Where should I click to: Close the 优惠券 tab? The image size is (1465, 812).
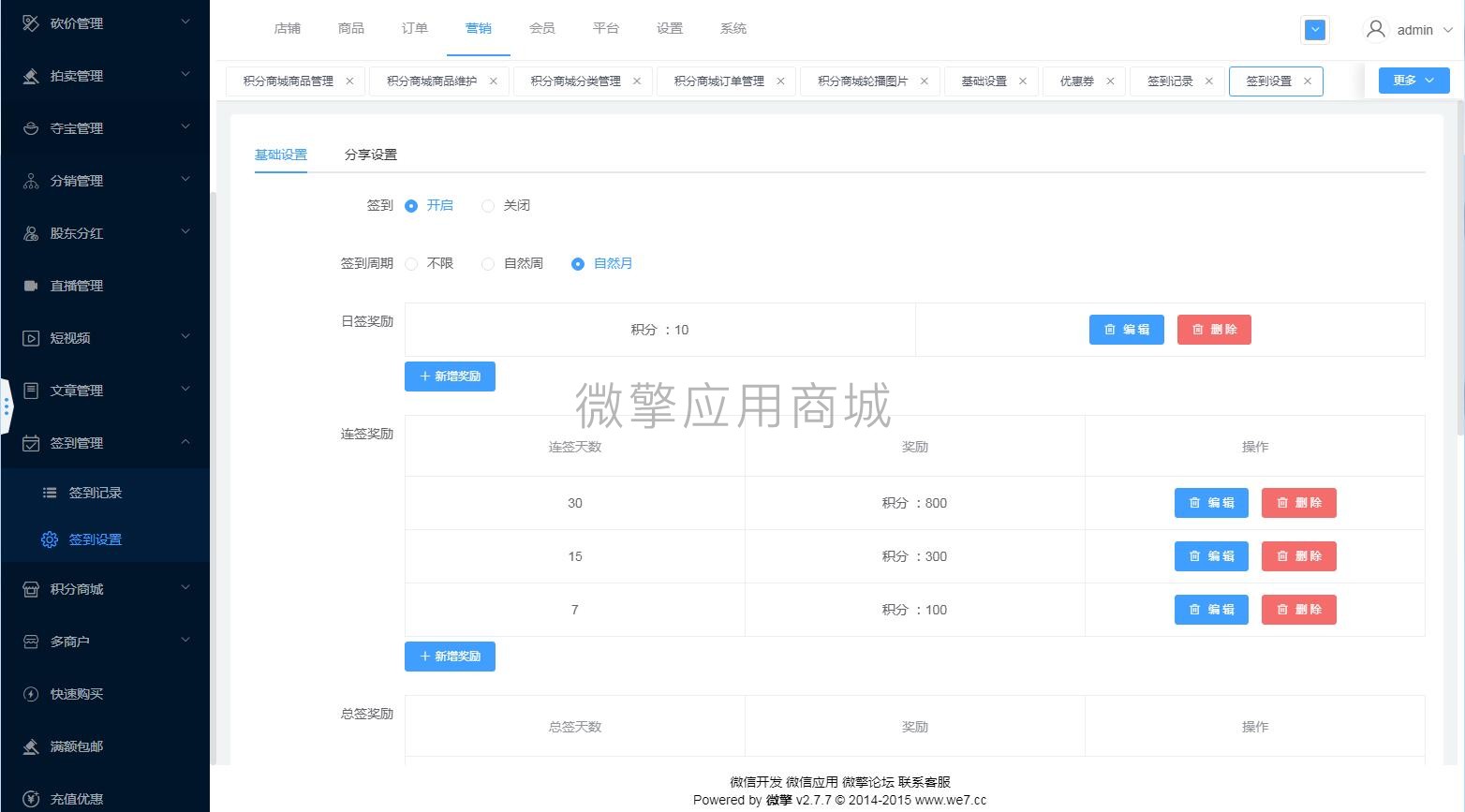[1110, 81]
